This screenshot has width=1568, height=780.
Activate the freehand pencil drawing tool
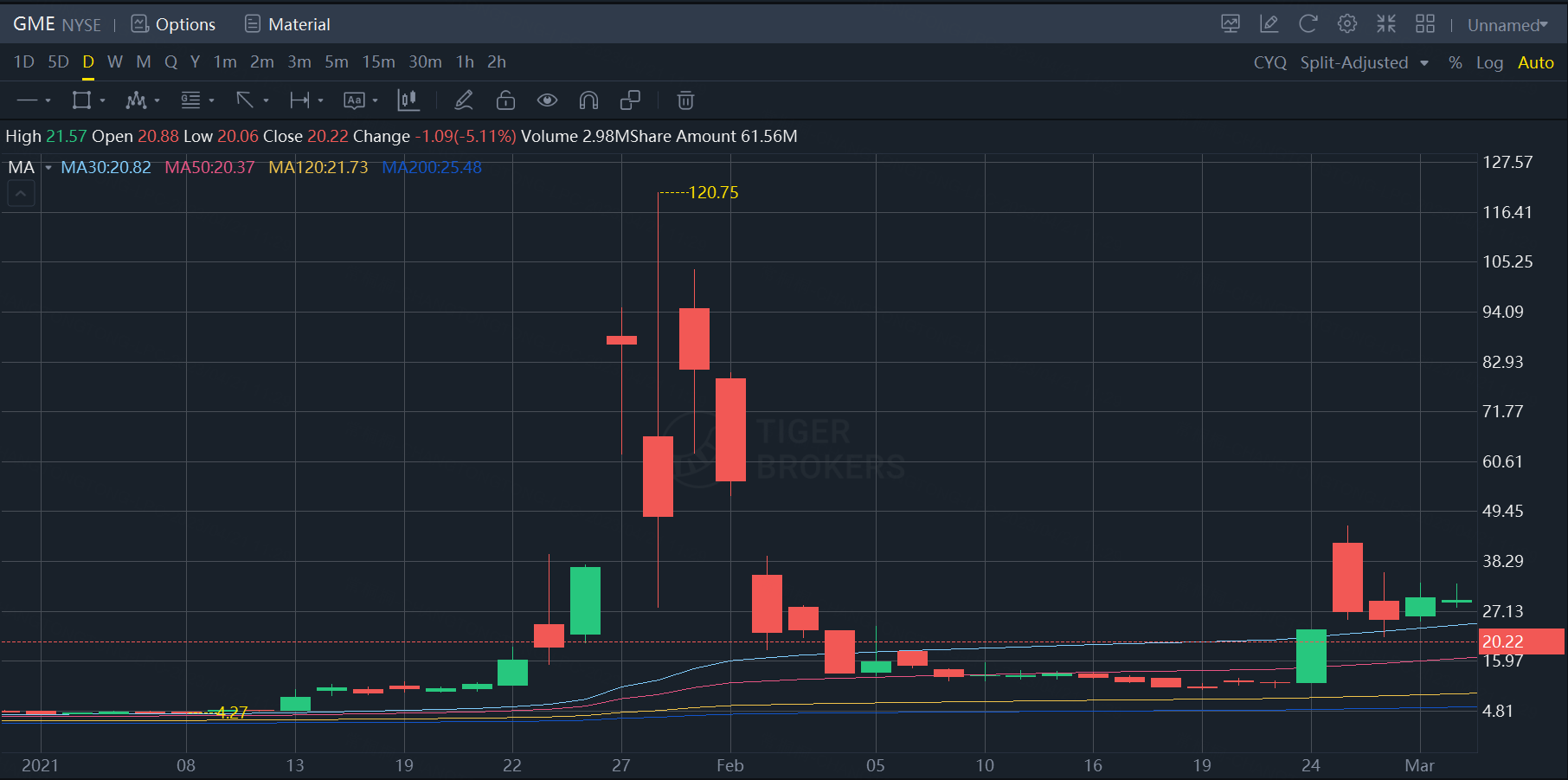tap(464, 100)
